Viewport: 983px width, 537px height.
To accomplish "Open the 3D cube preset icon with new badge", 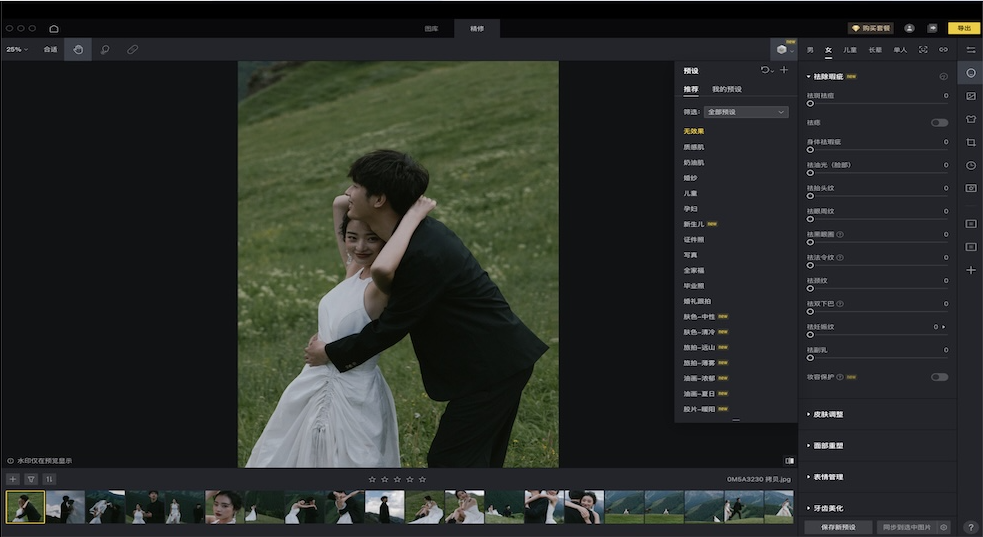I will click(x=782, y=50).
